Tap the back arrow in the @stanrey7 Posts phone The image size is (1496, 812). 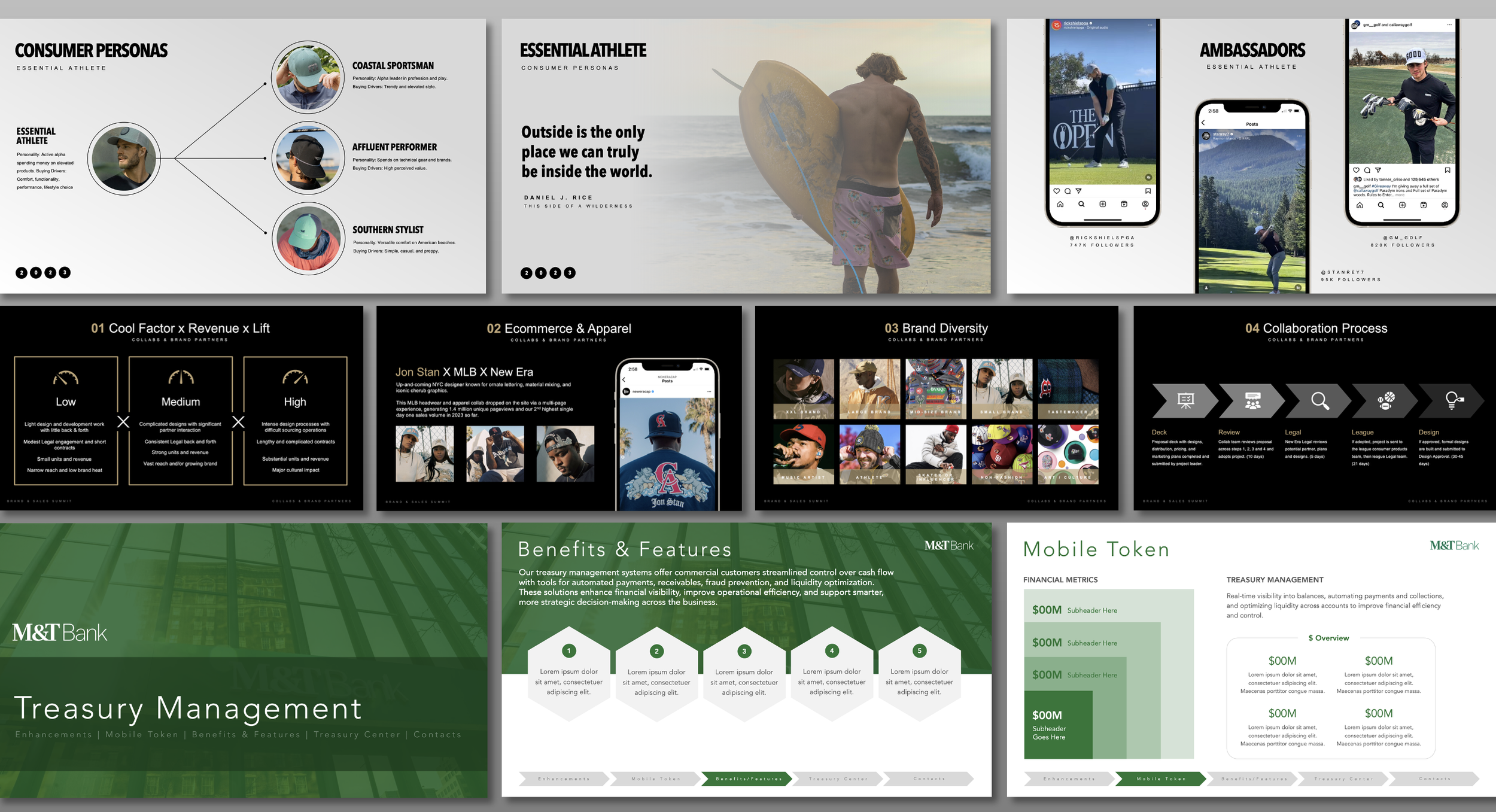pos(1203,123)
